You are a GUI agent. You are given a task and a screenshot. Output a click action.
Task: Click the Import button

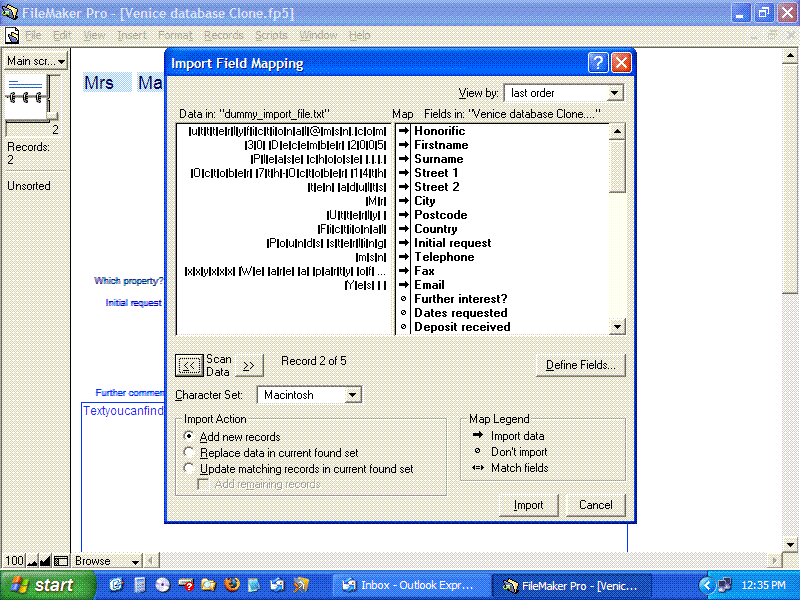[529, 505]
